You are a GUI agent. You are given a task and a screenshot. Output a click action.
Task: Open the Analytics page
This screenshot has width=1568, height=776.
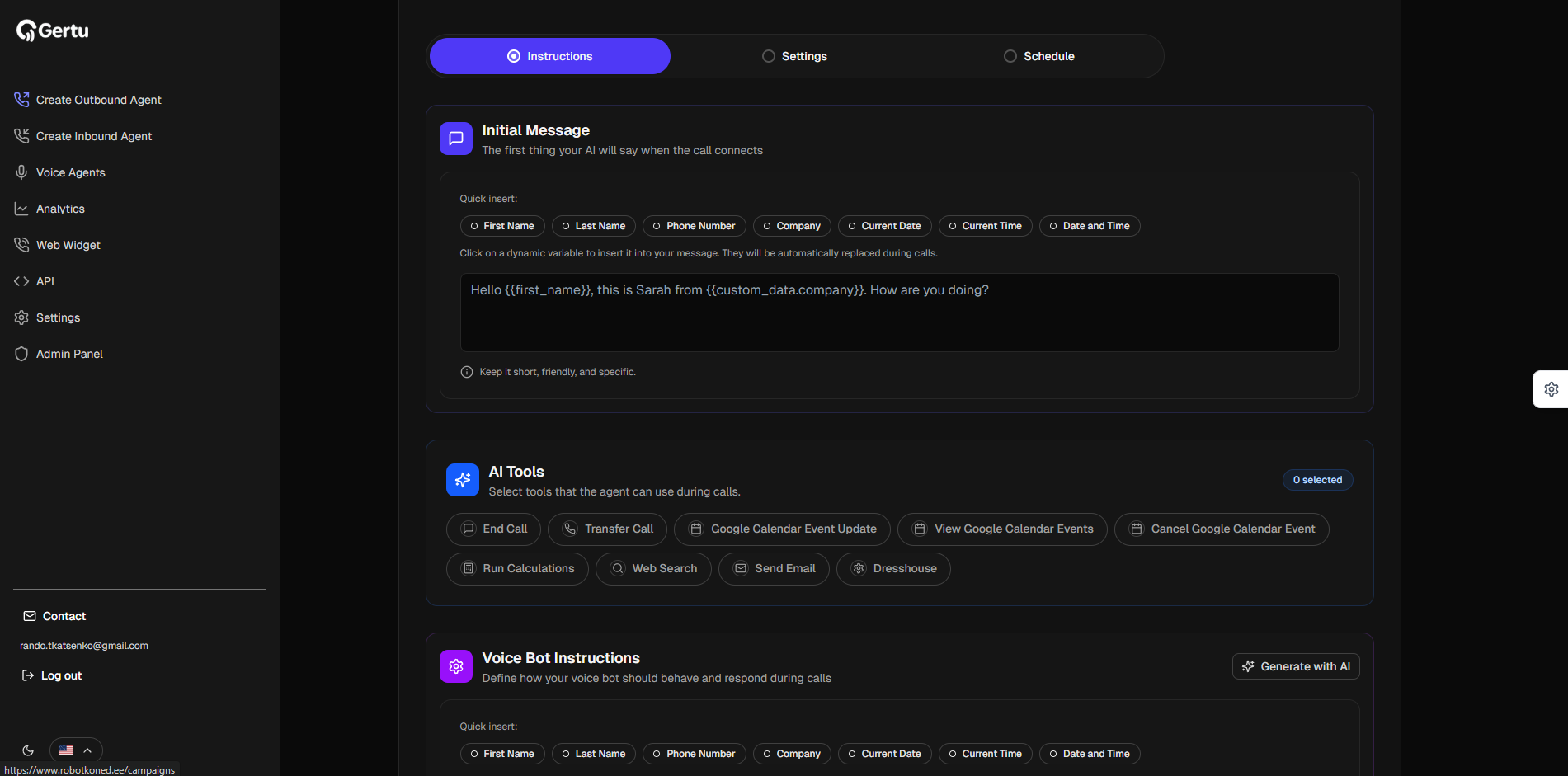[60, 209]
